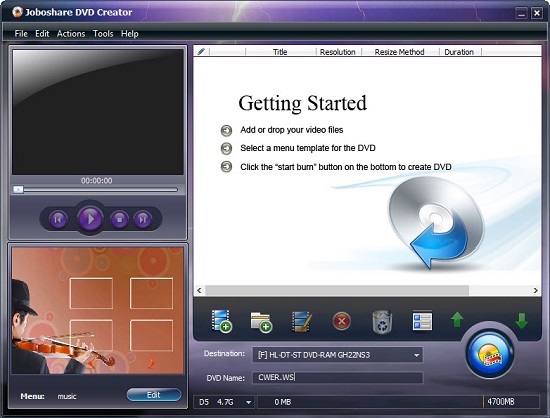Open the Tools menu
550x418 pixels.
pyautogui.click(x=103, y=34)
